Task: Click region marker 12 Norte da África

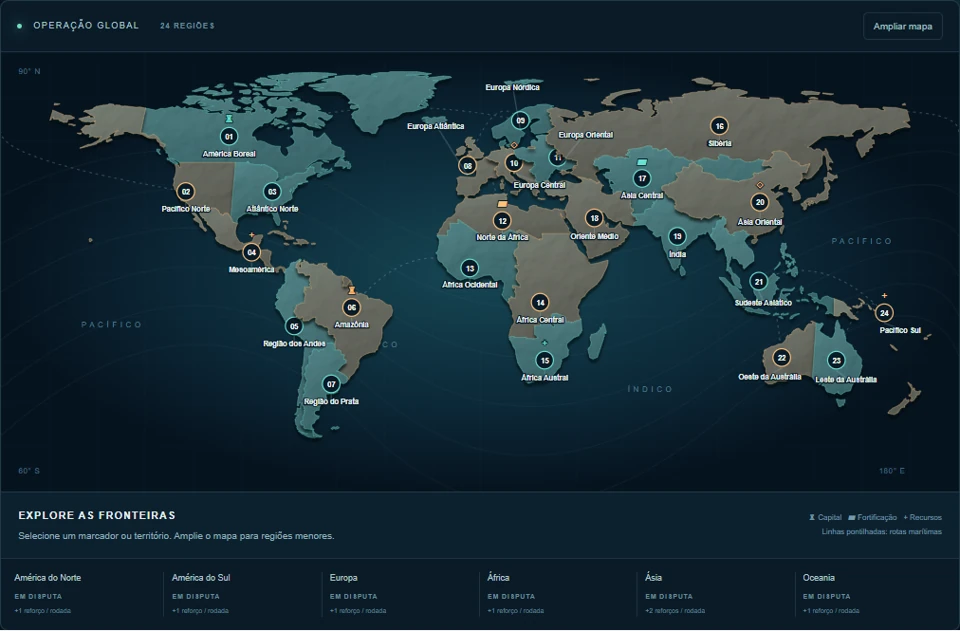Action: (502, 220)
